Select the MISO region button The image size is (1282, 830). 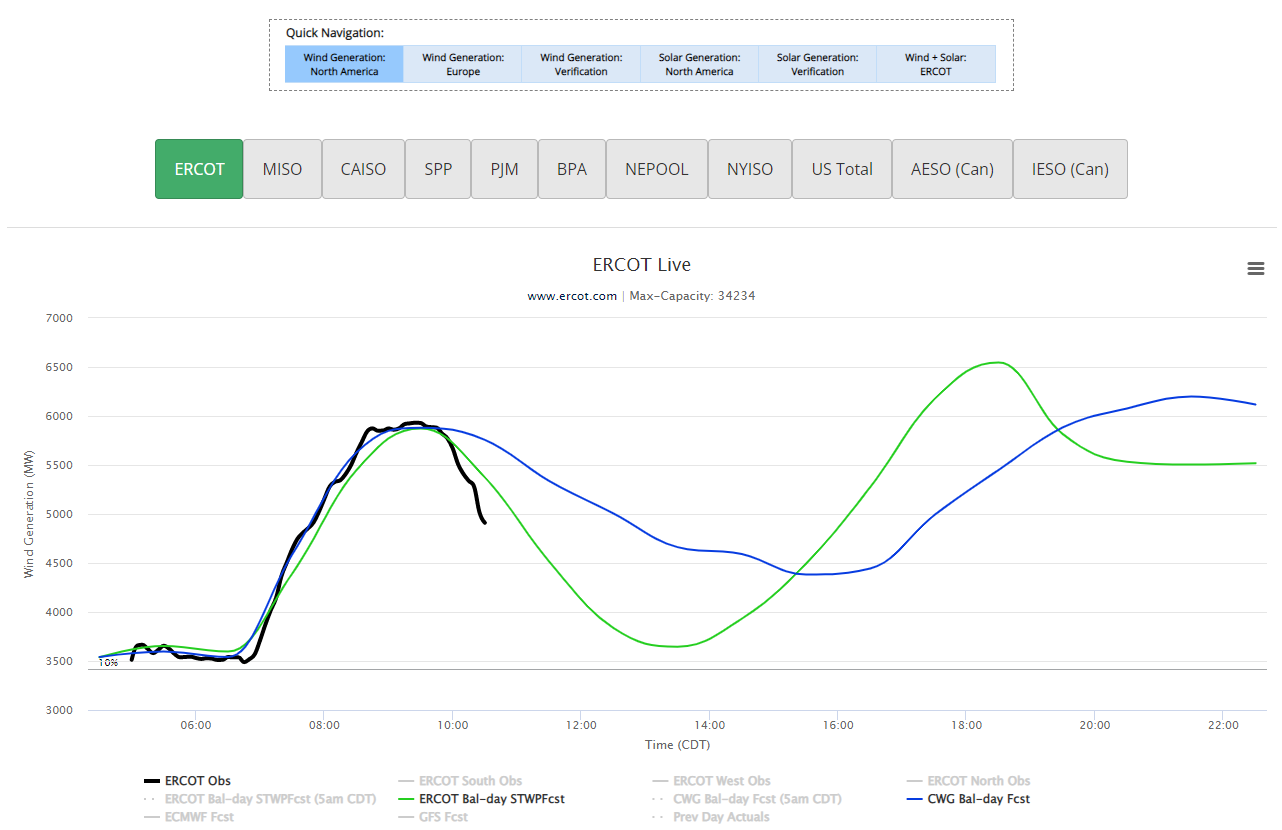pos(282,169)
